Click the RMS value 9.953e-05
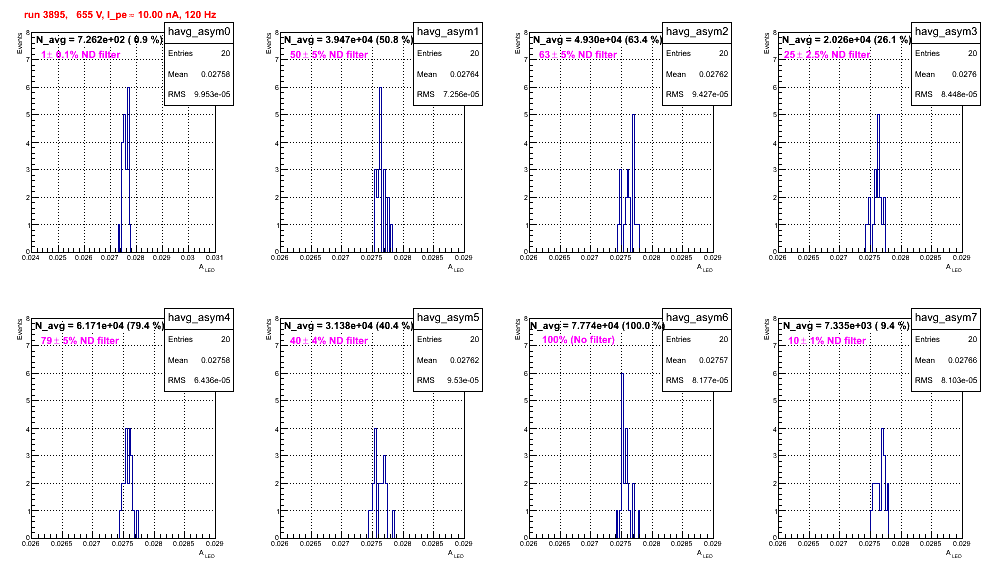 (x=212, y=94)
